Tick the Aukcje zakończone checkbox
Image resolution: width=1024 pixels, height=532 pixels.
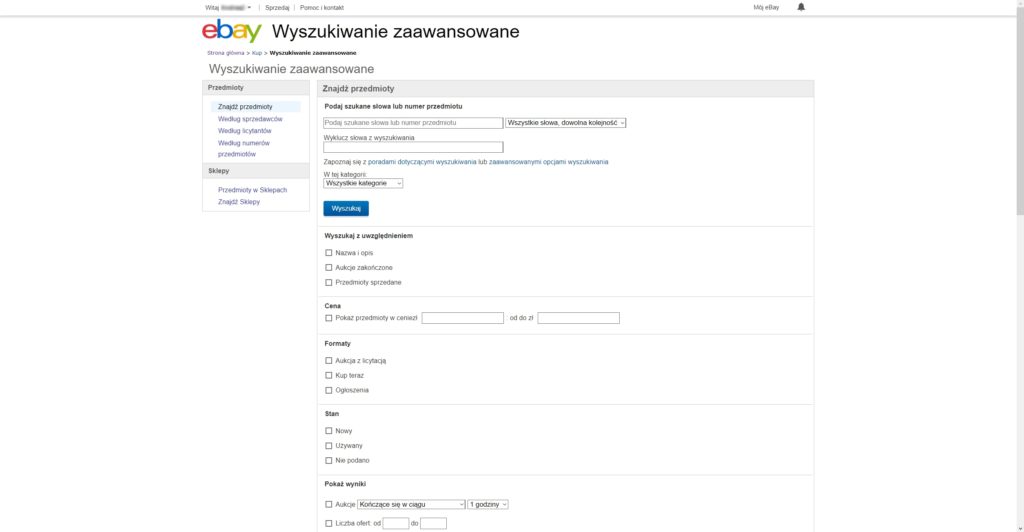tap(329, 267)
